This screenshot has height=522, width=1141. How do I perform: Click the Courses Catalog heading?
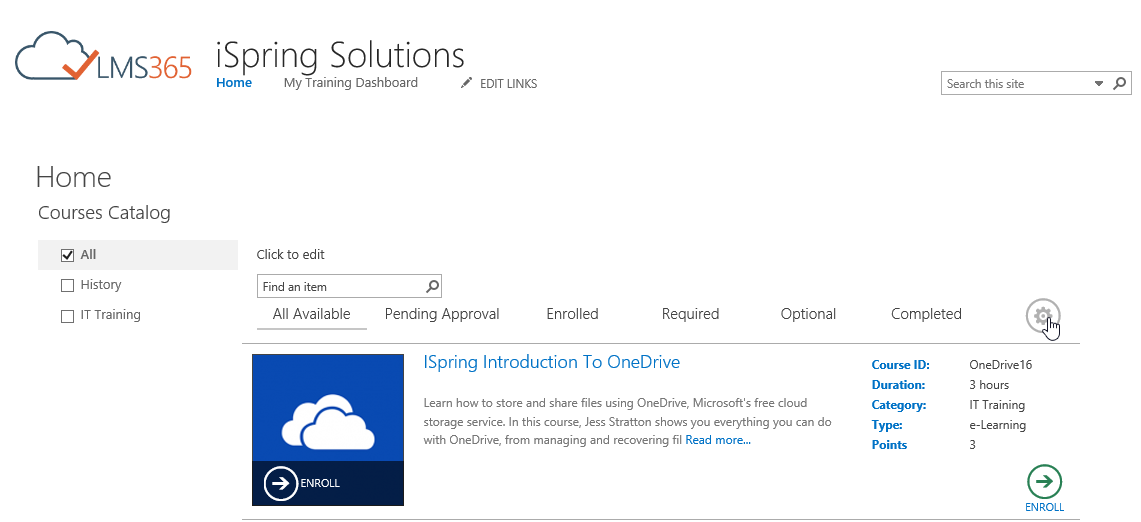[x=104, y=213]
